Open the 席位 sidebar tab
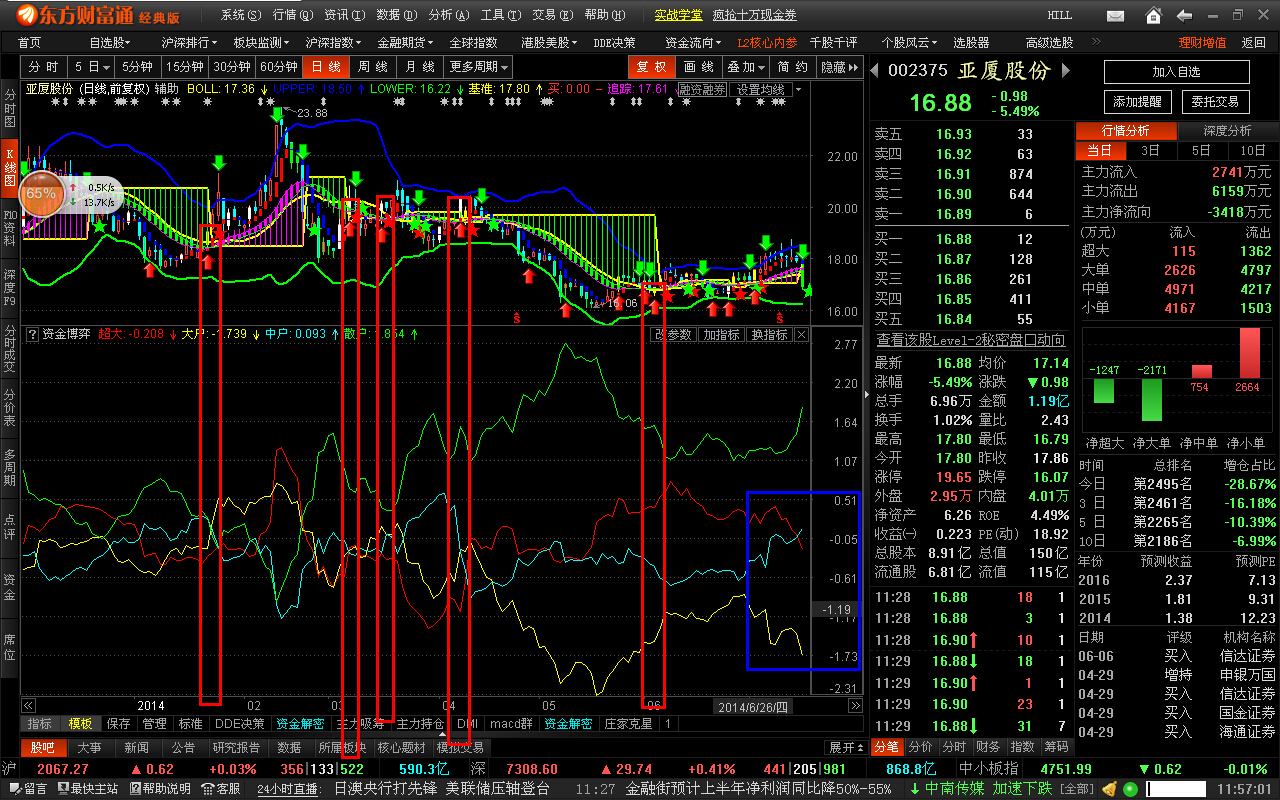Screen dimensions: 1280x800 [x=10, y=647]
